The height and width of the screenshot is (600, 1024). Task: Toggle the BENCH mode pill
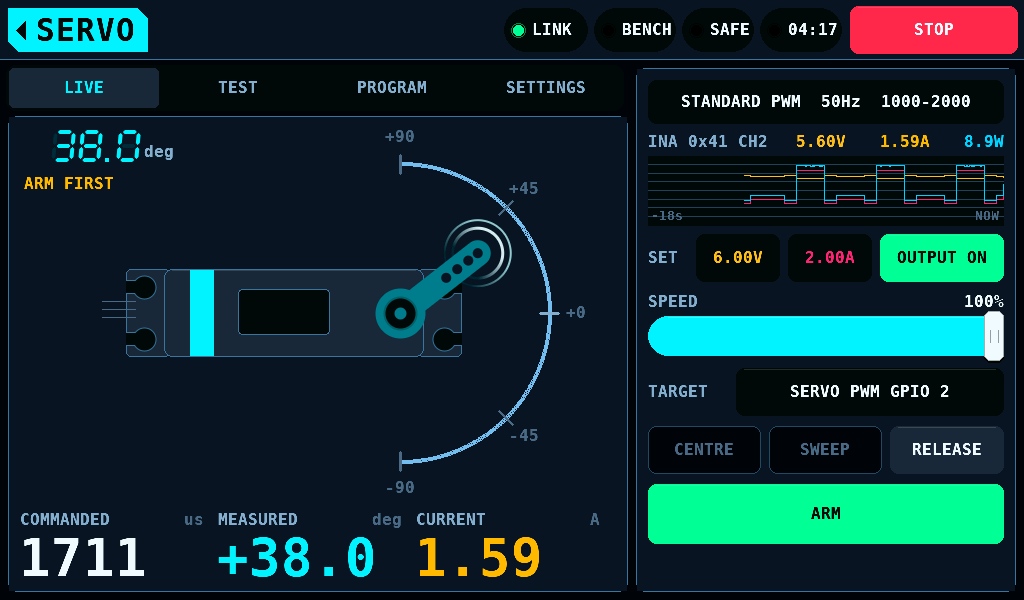(636, 30)
